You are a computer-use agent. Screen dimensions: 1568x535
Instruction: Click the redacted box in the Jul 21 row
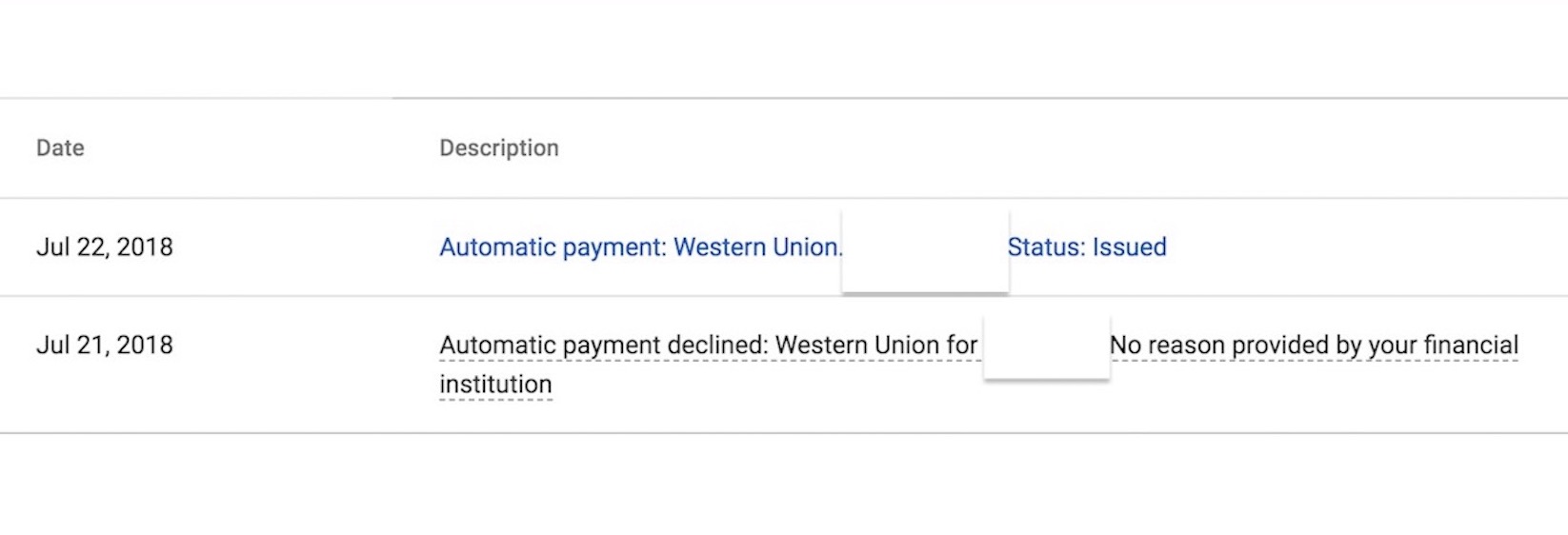[1046, 343]
